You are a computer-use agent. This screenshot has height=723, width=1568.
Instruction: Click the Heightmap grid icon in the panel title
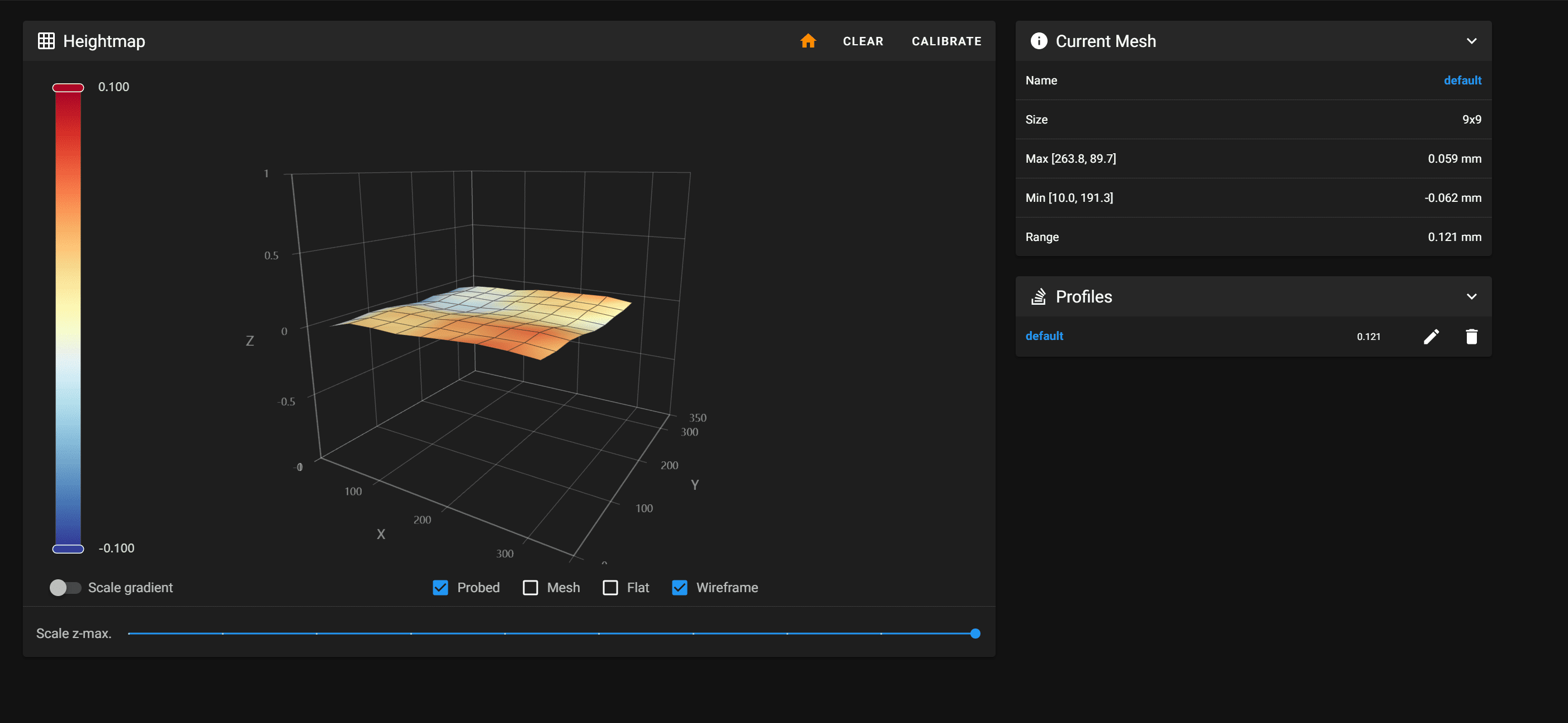point(46,41)
